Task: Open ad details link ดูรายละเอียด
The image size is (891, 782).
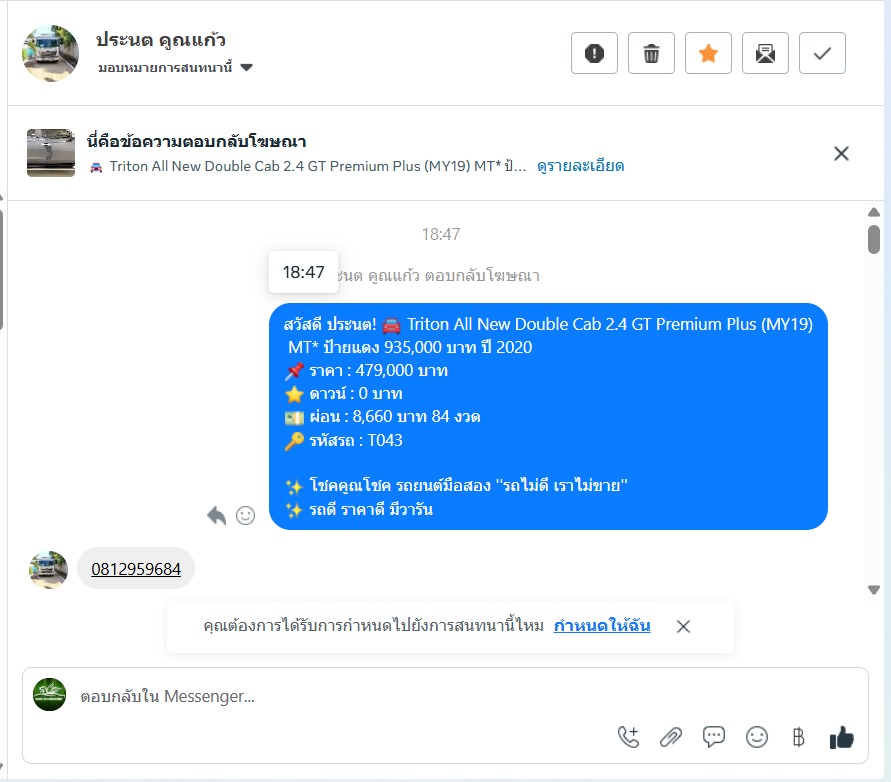Action: point(580,166)
